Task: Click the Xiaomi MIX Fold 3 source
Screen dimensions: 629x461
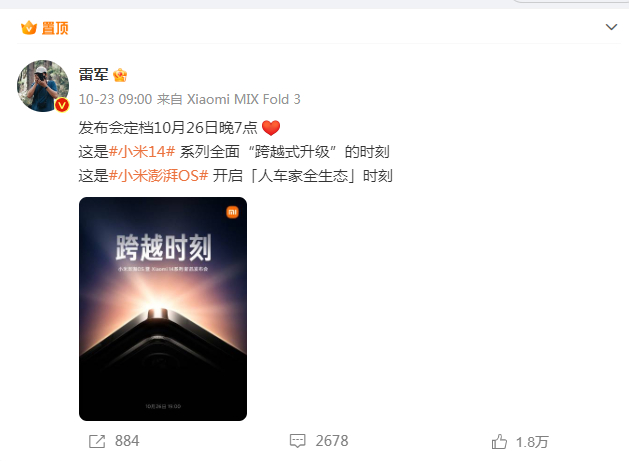Action: [x=243, y=99]
